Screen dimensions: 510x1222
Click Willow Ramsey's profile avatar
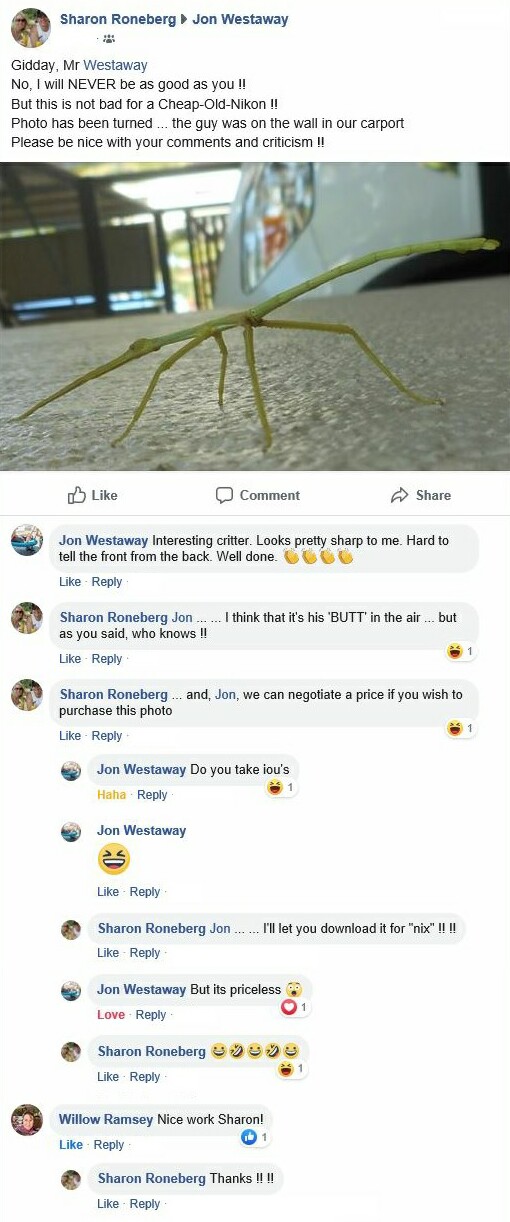coord(26,1120)
